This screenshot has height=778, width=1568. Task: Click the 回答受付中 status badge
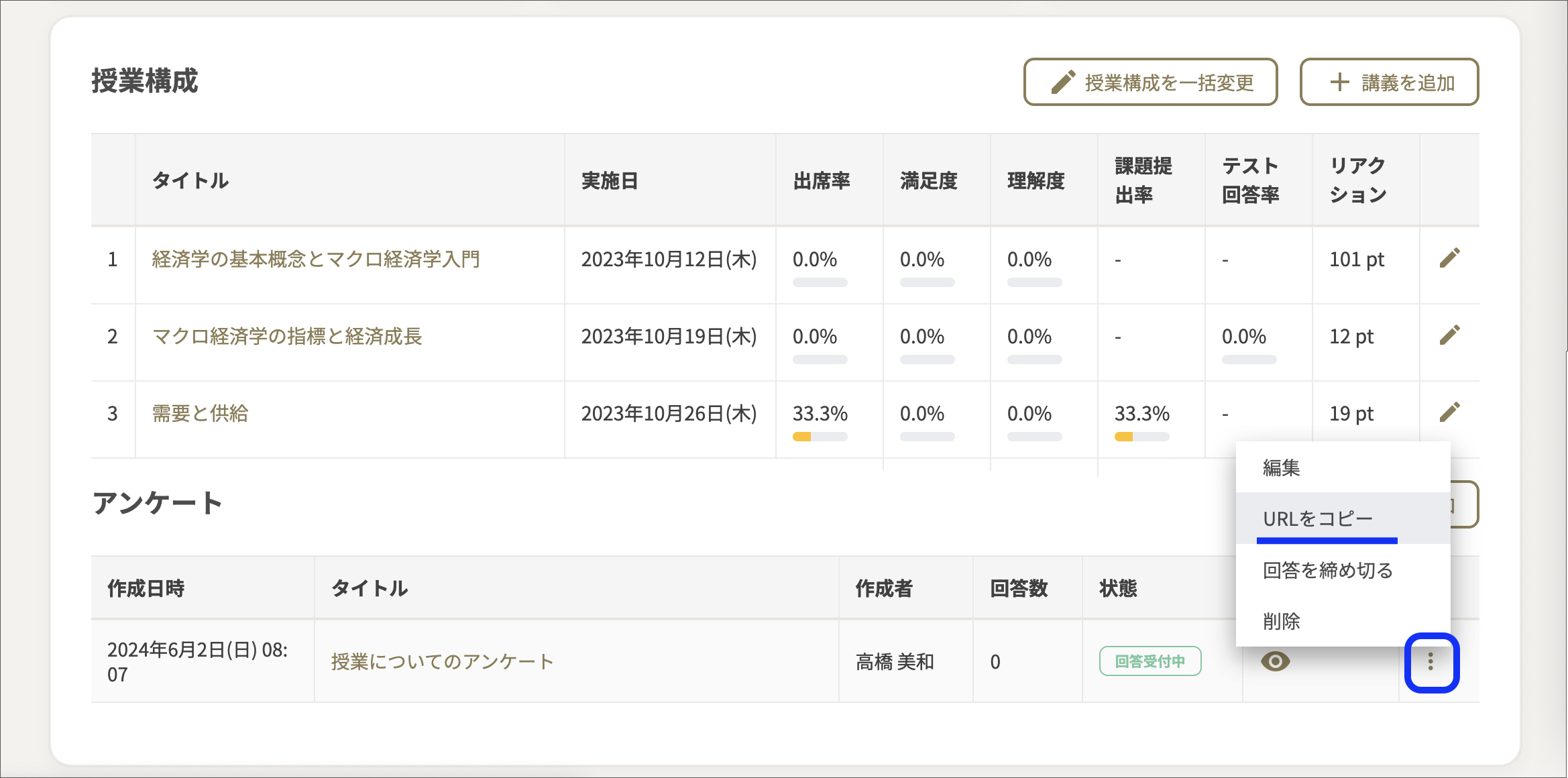point(1150,661)
